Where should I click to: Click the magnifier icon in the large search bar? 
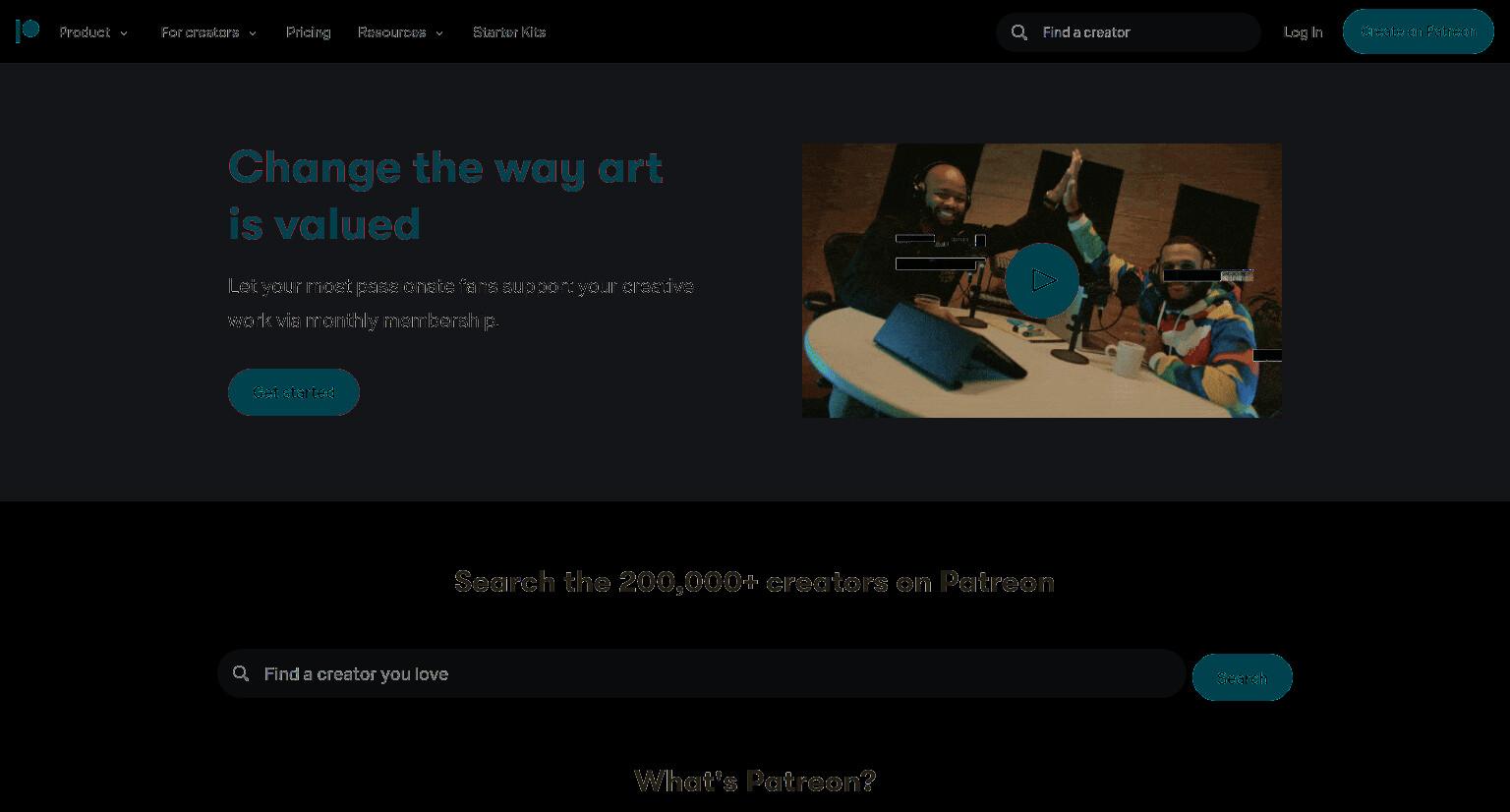(x=241, y=673)
